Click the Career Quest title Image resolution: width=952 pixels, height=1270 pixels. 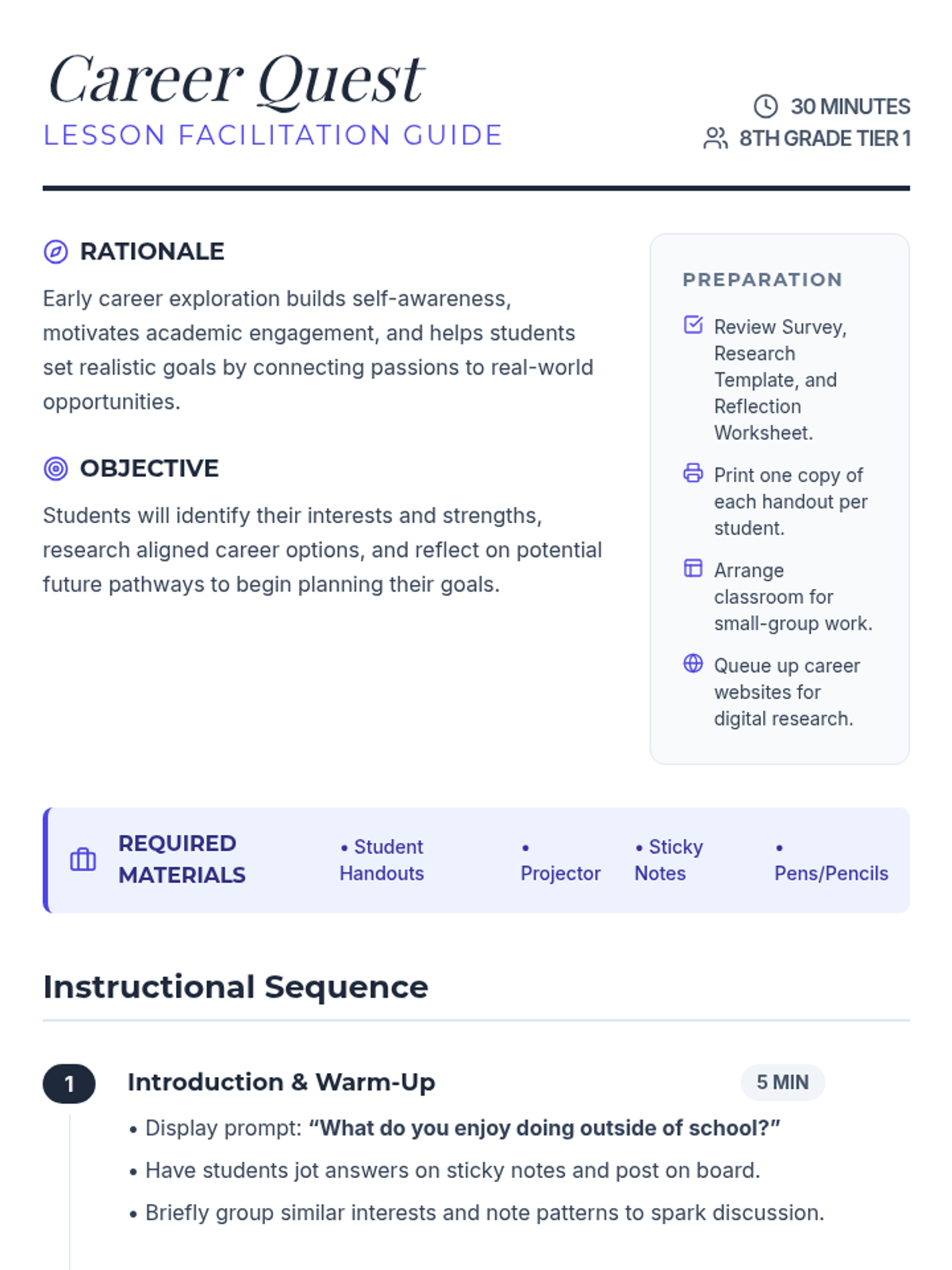pos(236,79)
